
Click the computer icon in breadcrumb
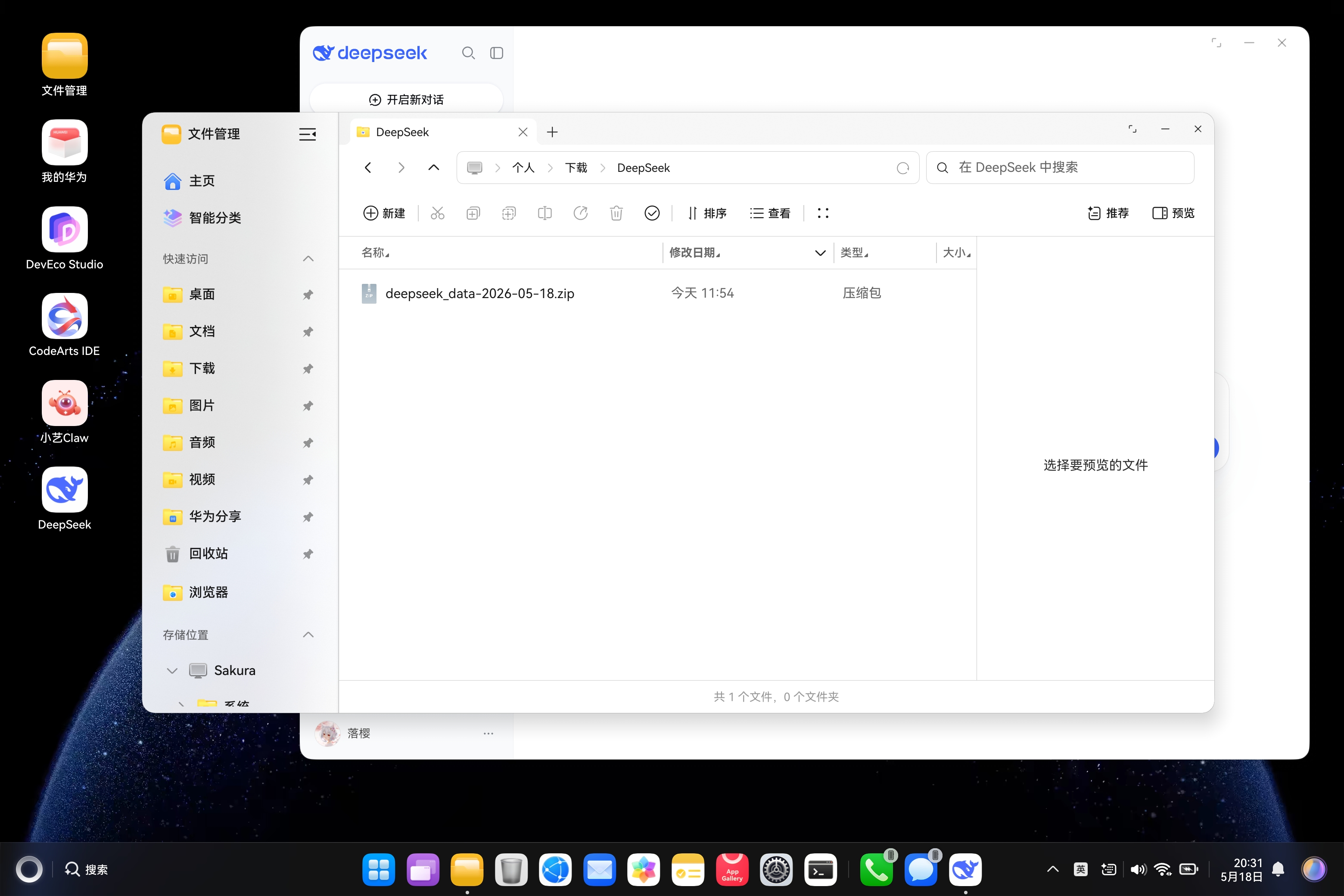[x=474, y=168]
